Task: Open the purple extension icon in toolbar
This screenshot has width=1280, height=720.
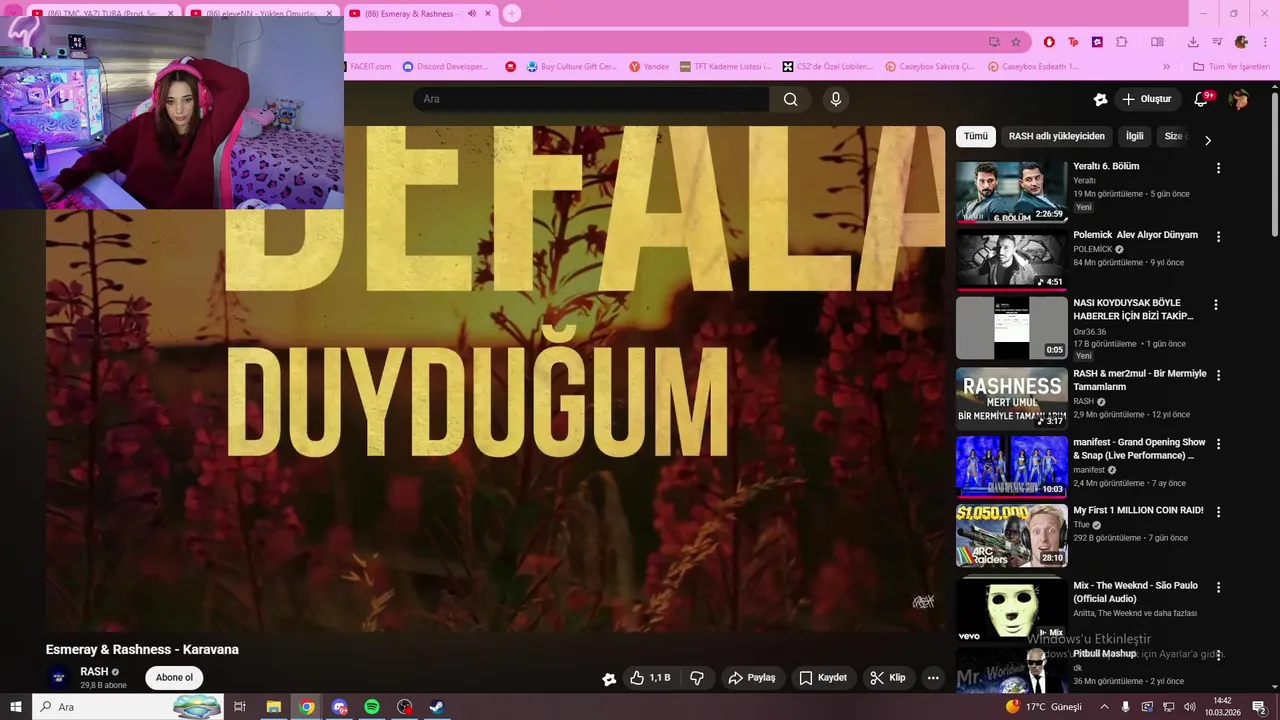Action: click(1097, 42)
